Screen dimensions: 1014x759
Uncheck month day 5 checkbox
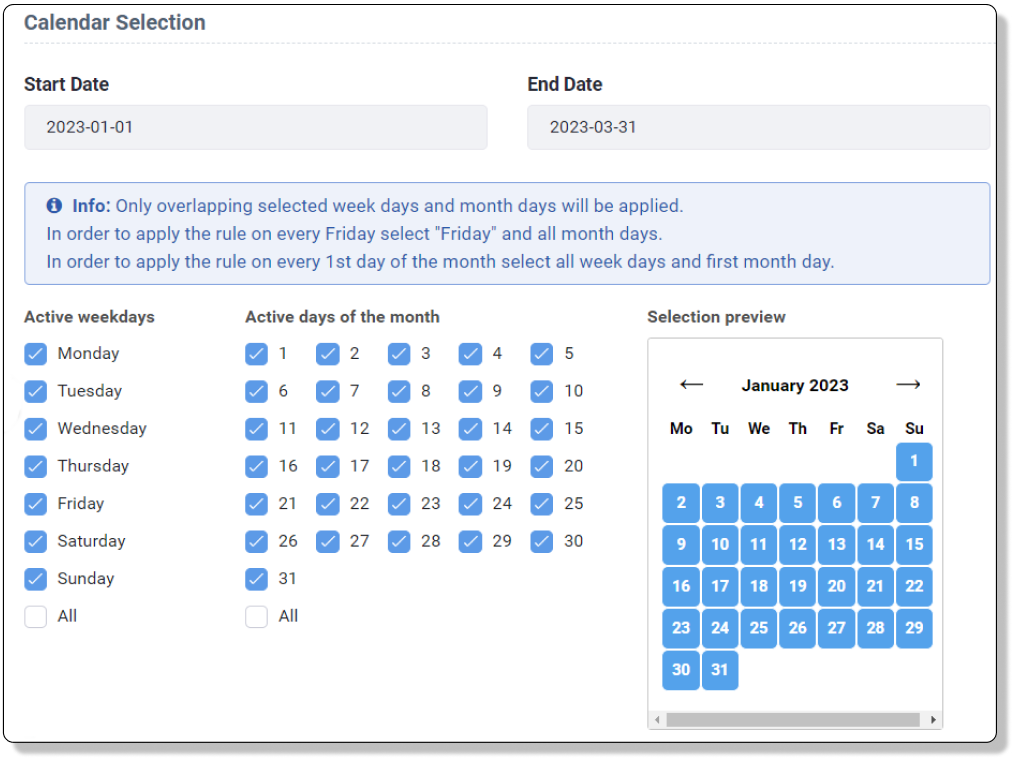point(542,354)
